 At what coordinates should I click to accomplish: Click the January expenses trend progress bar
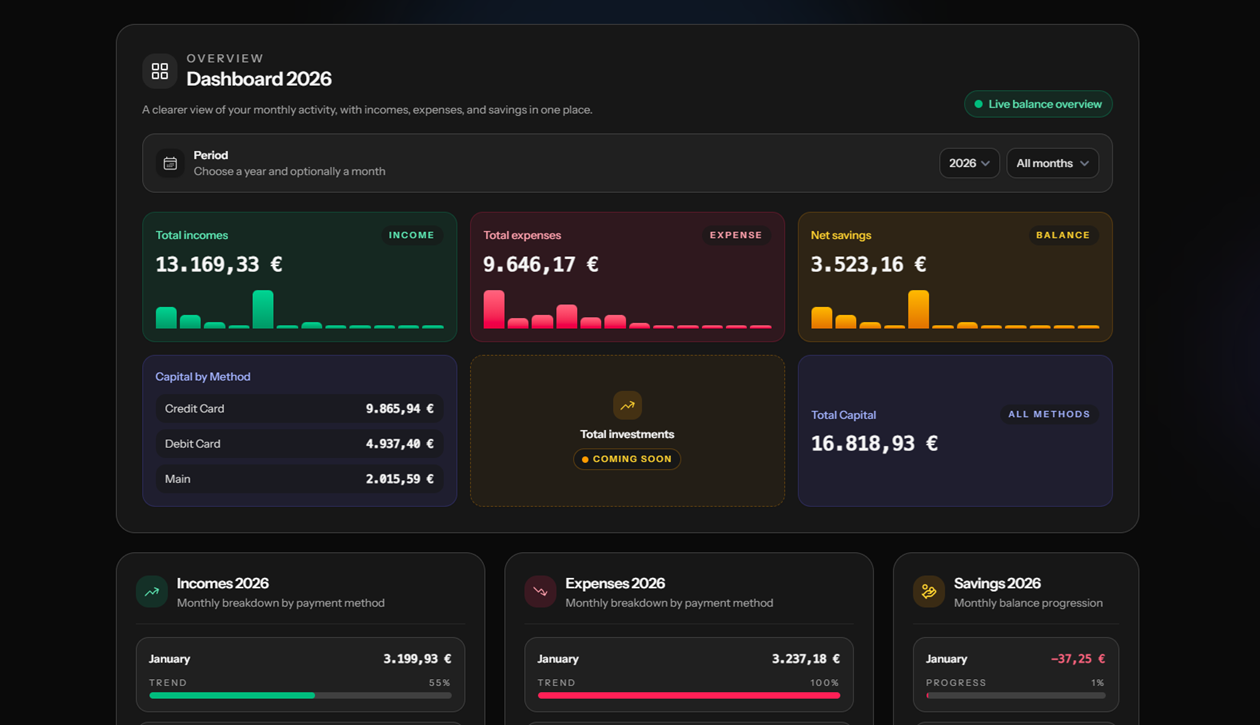pos(689,695)
